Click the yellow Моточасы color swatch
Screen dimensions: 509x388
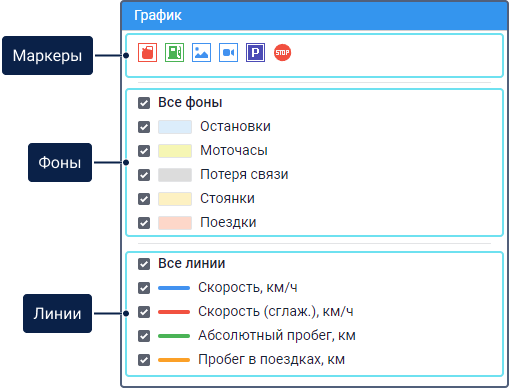point(175,151)
